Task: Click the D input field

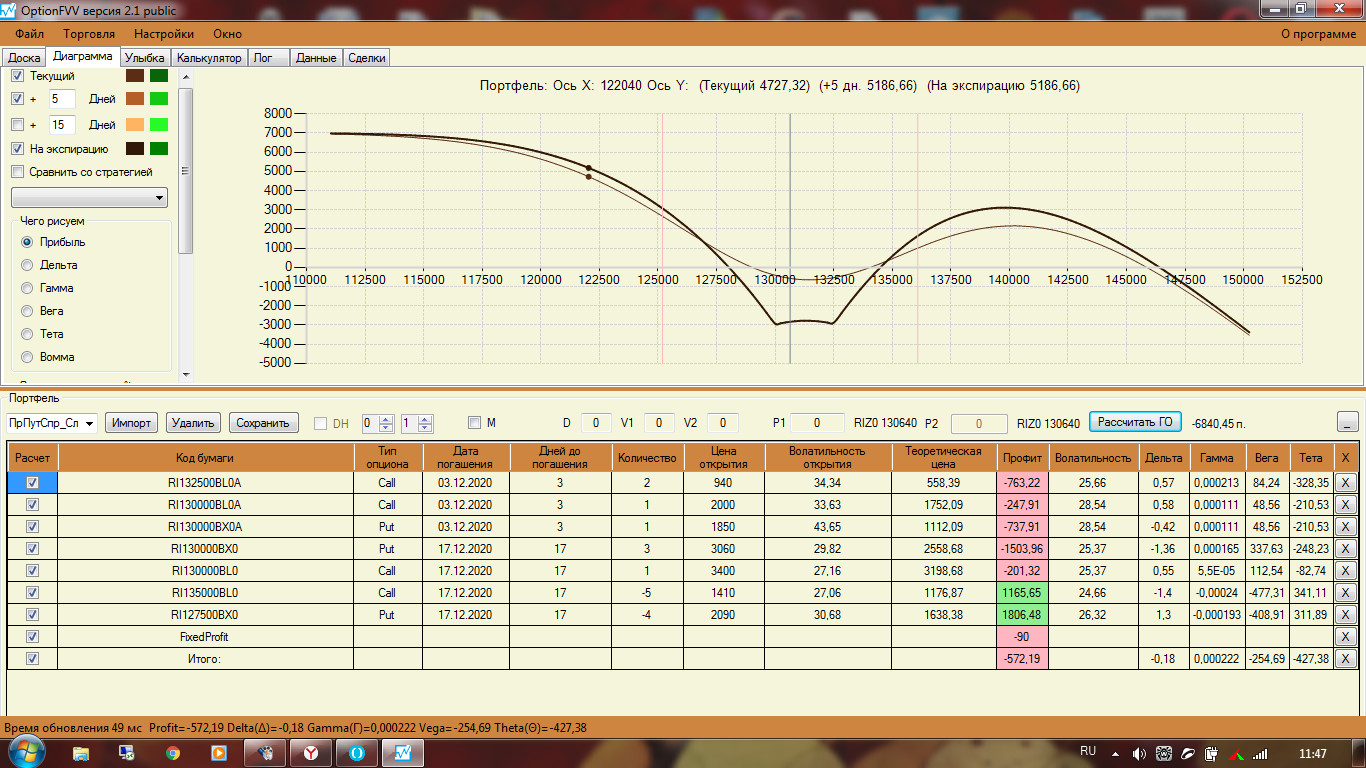Action: click(x=595, y=423)
